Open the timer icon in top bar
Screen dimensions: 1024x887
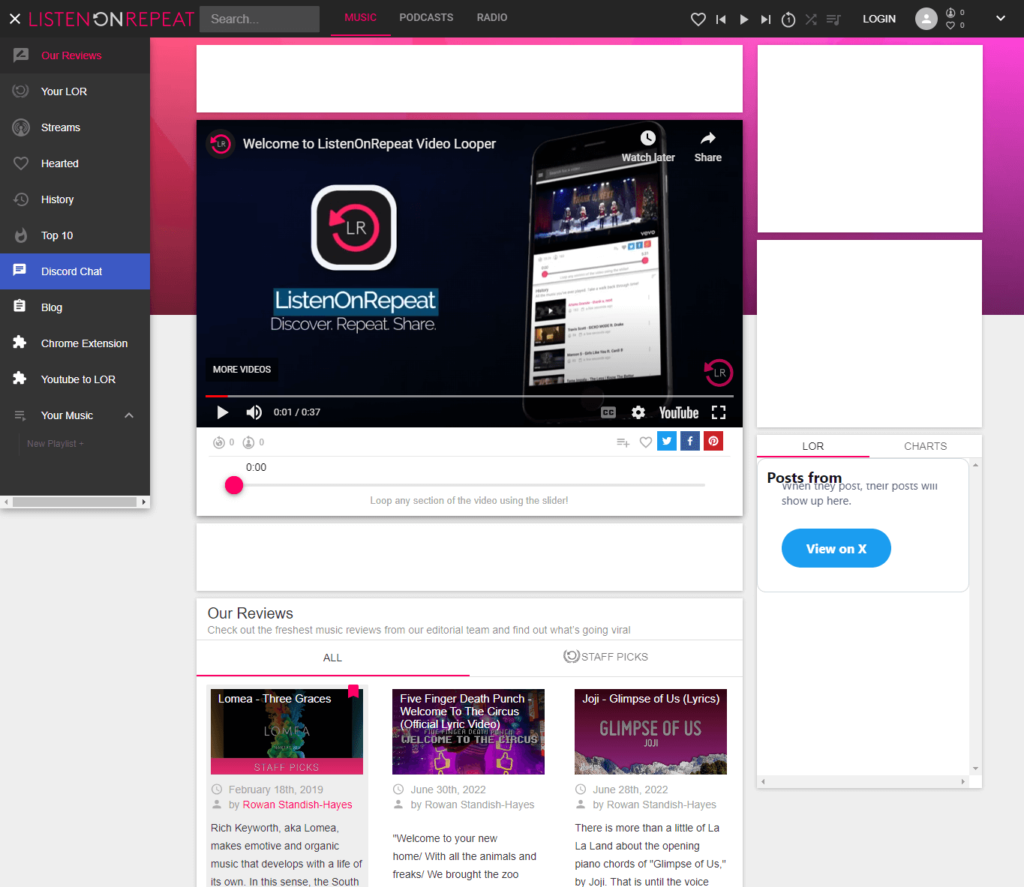tap(788, 20)
